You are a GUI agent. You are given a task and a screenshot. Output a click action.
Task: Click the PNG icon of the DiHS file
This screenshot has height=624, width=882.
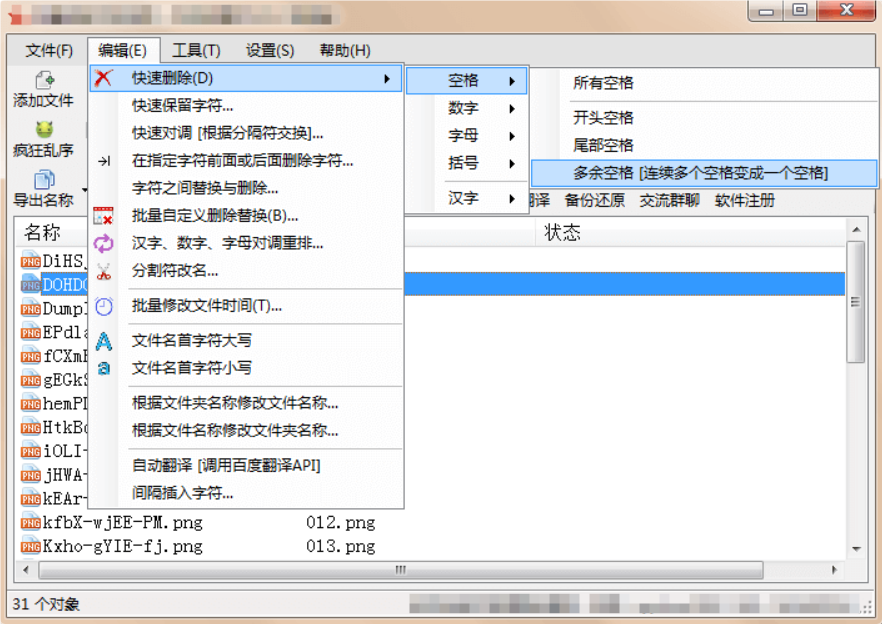pyautogui.click(x=30, y=261)
